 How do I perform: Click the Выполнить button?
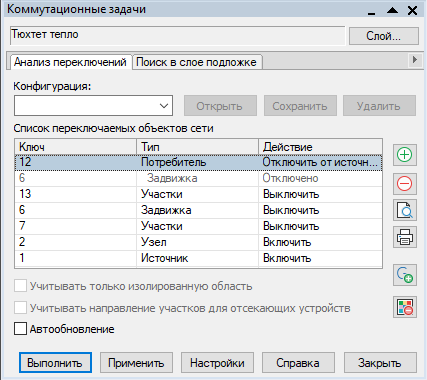tap(55, 363)
